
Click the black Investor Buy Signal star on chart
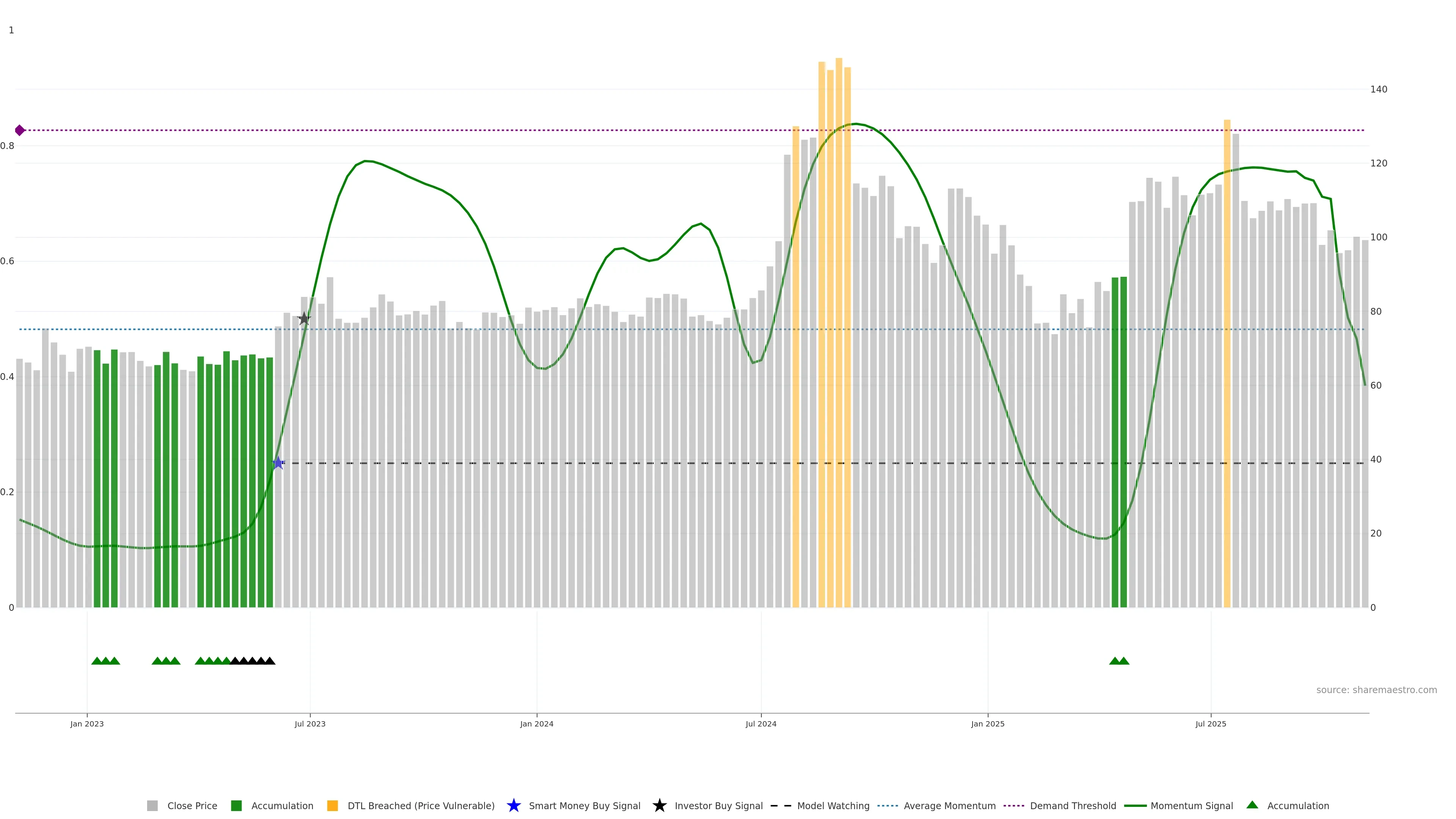click(304, 318)
